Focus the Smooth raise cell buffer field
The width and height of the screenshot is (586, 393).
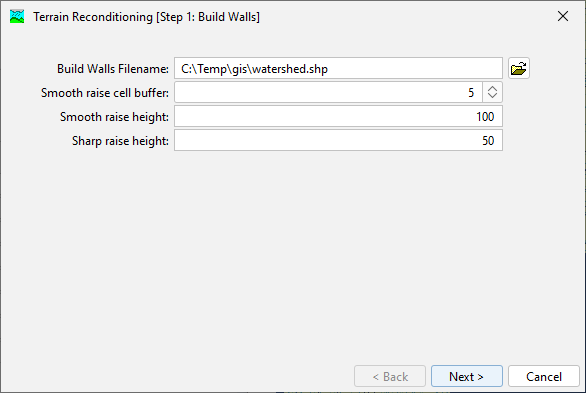coord(329,92)
